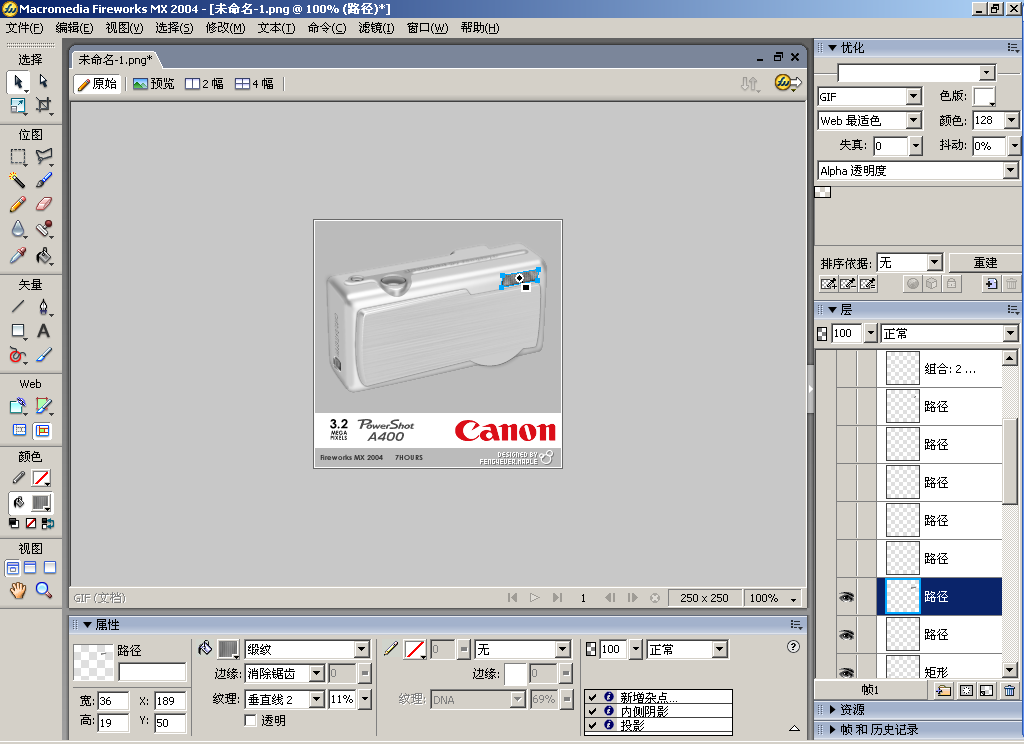Select the Eraser tool
1024x744 pixels.
coord(43,204)
